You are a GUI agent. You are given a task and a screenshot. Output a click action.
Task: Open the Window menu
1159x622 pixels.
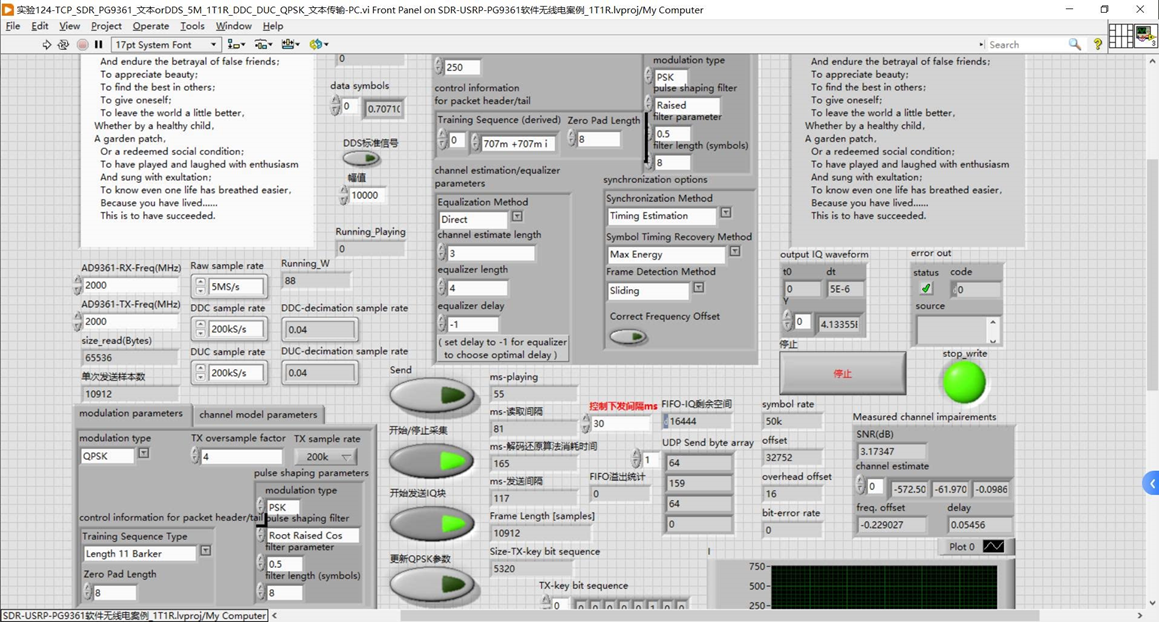click(x=234, y=26)
